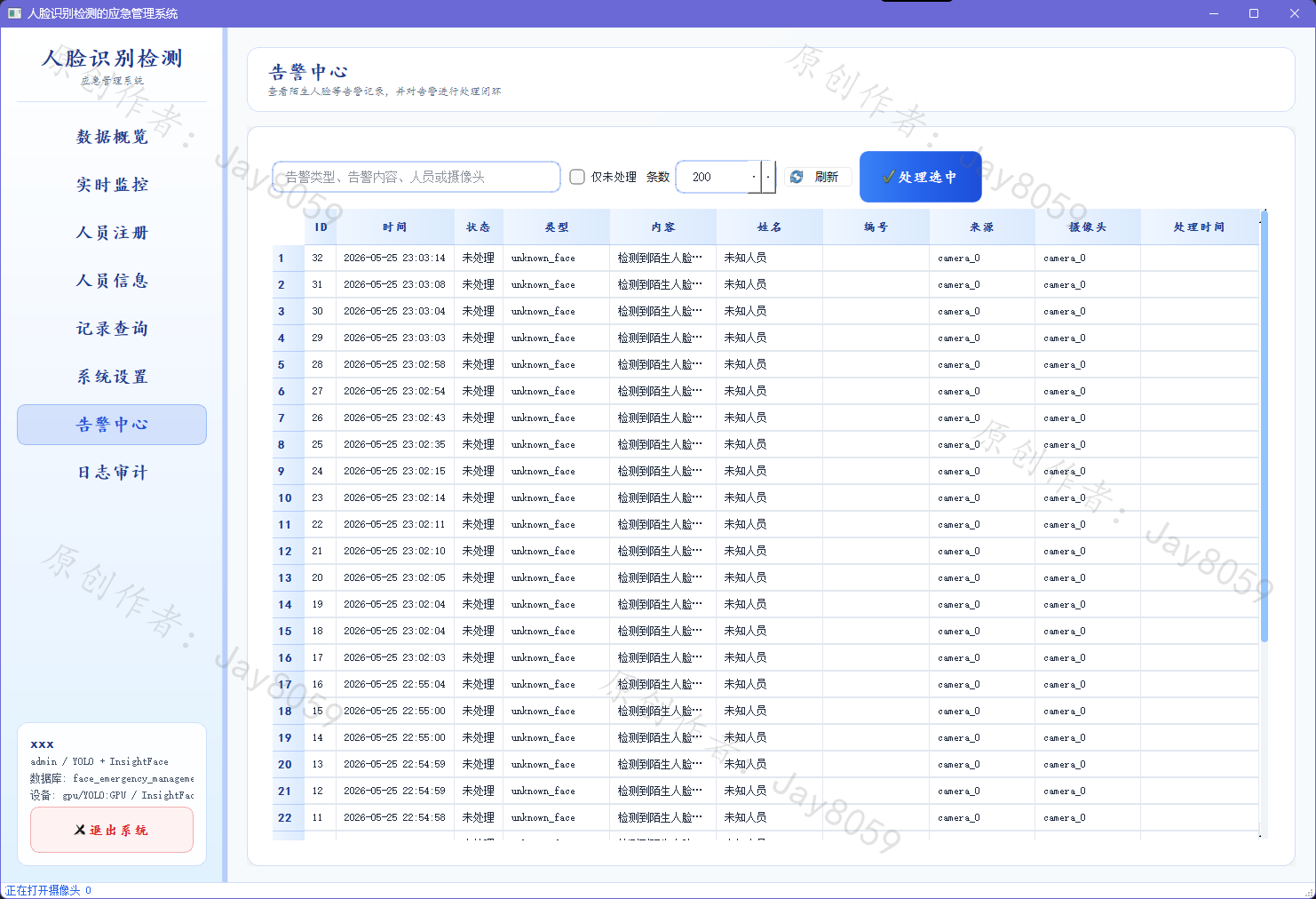
Task: Go to 实时监控 page
Action: (112, 185)
